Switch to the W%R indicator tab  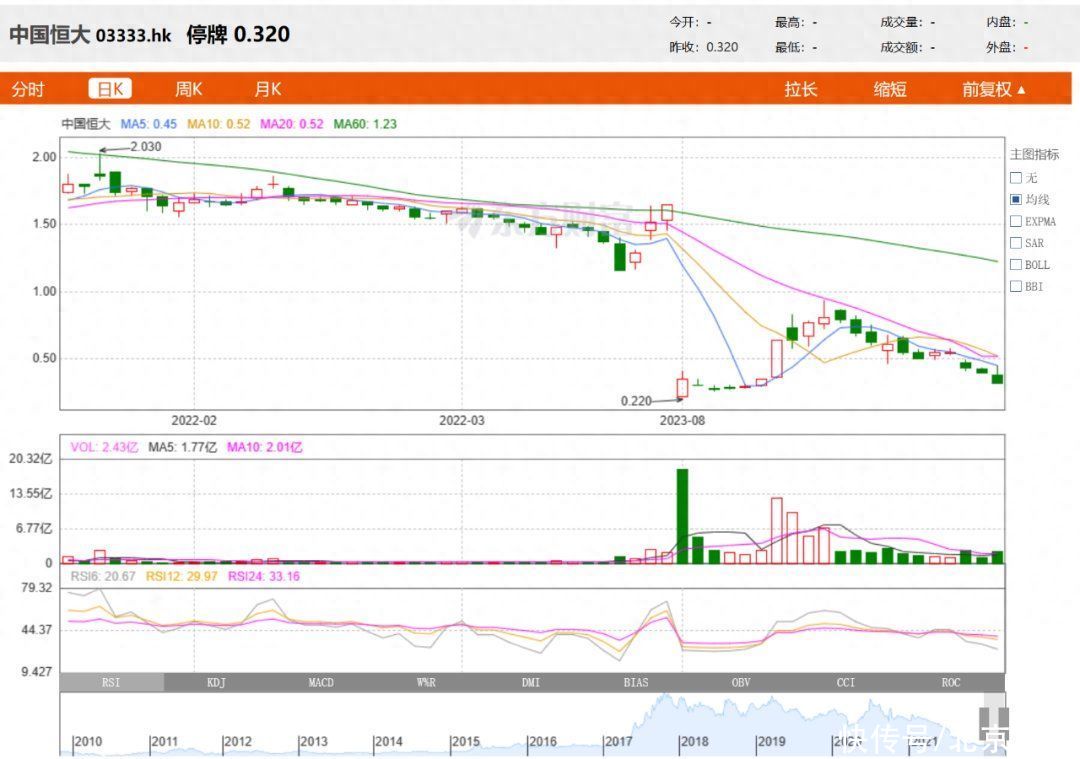pos(426,683)
